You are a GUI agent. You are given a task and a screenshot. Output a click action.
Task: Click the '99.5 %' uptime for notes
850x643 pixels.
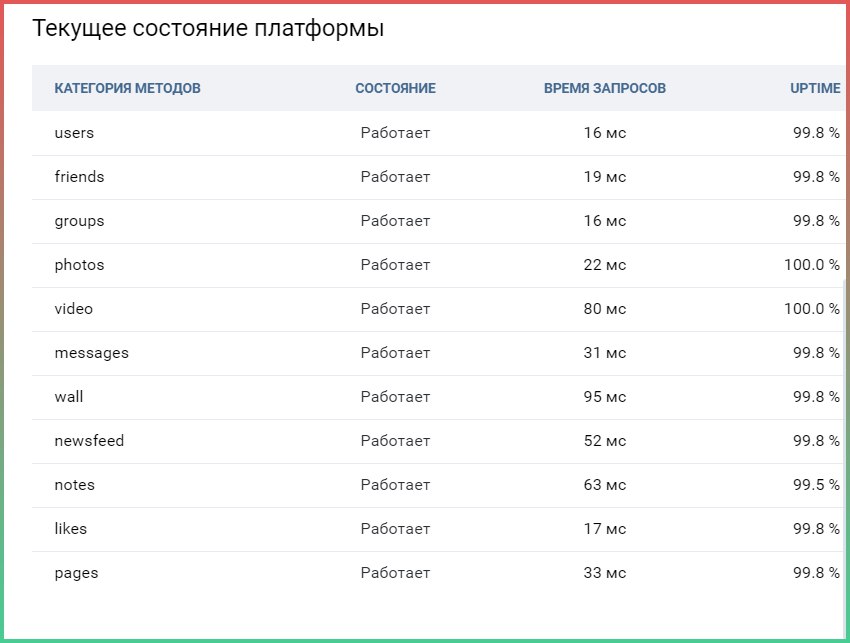pyautogui.click(x=816, y=484)
